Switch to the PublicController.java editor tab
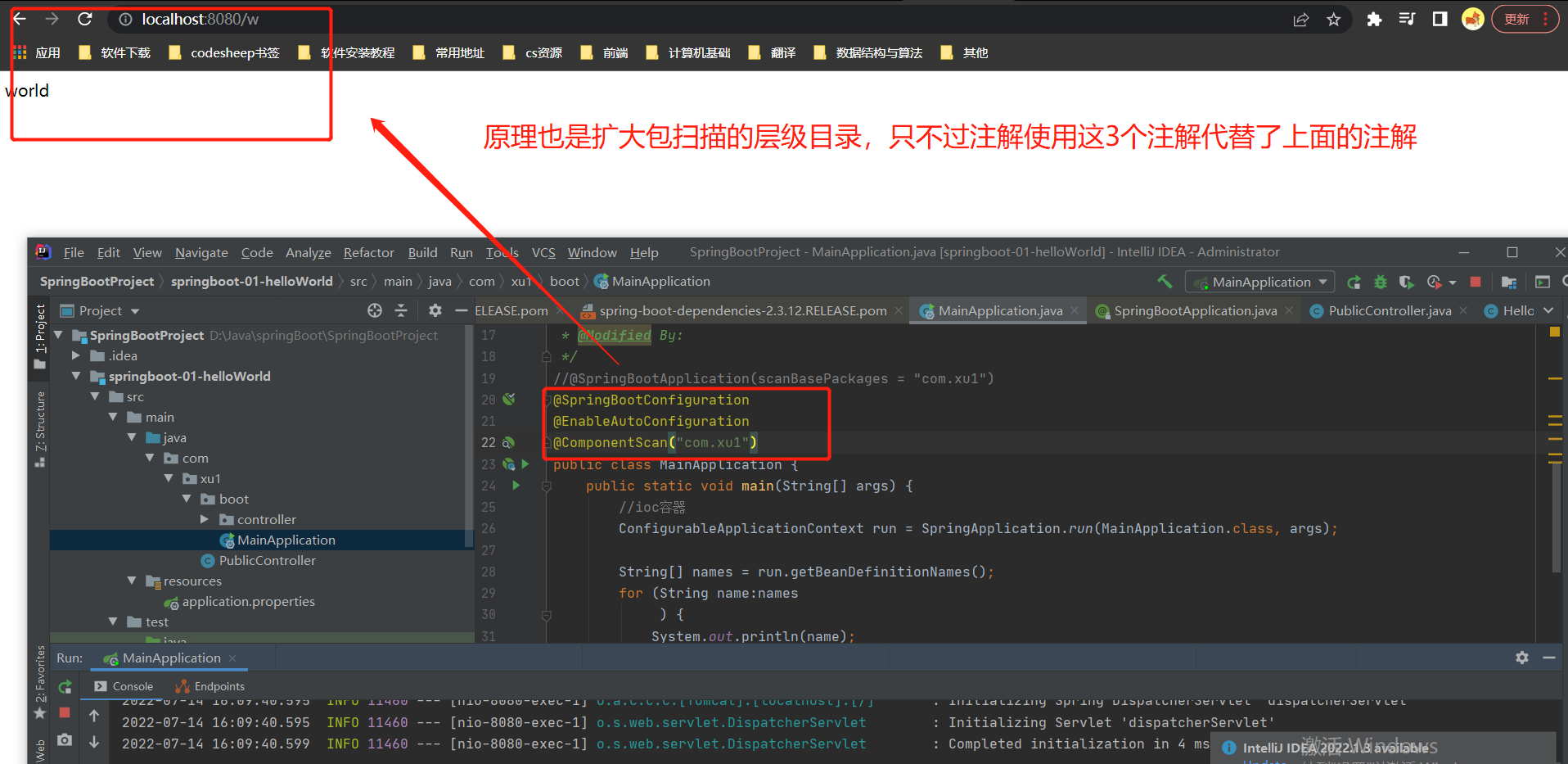This screenshot has height=764, width=1568. [x=1390, y=311]
